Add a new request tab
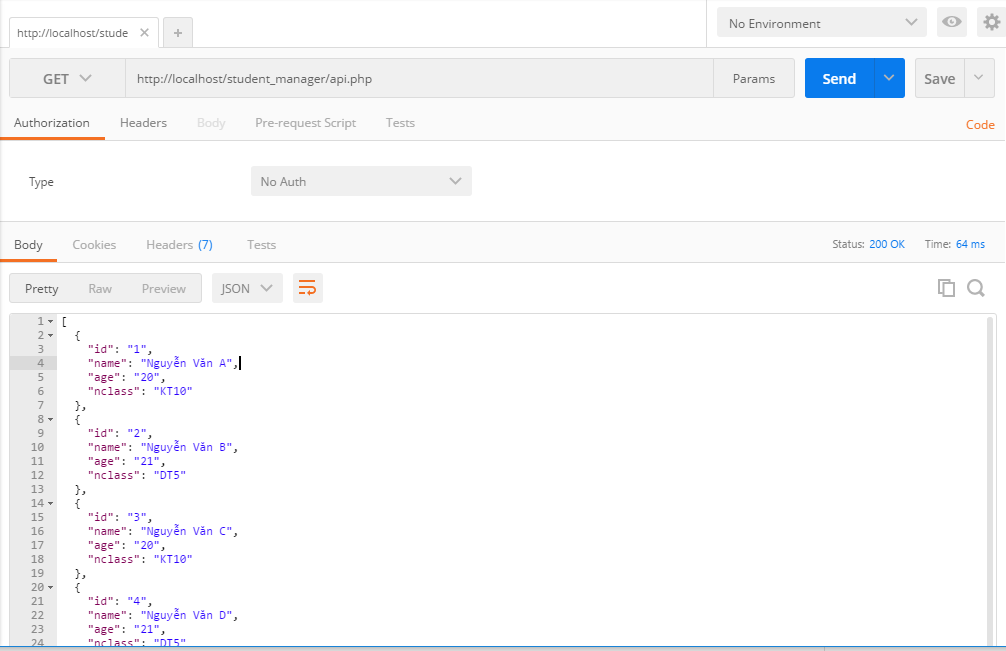 pyautogui.click(x=178, y=32)
